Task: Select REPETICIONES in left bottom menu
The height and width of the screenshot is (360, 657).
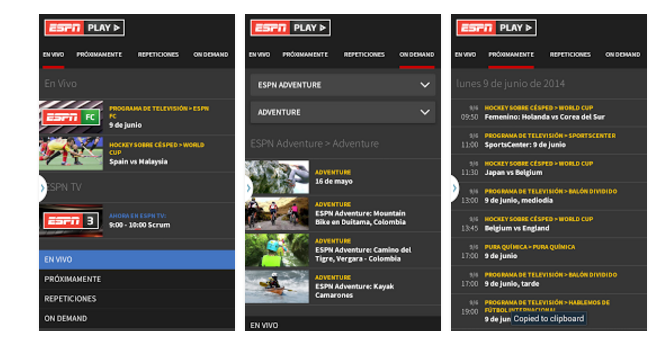Action: (137, 299)
